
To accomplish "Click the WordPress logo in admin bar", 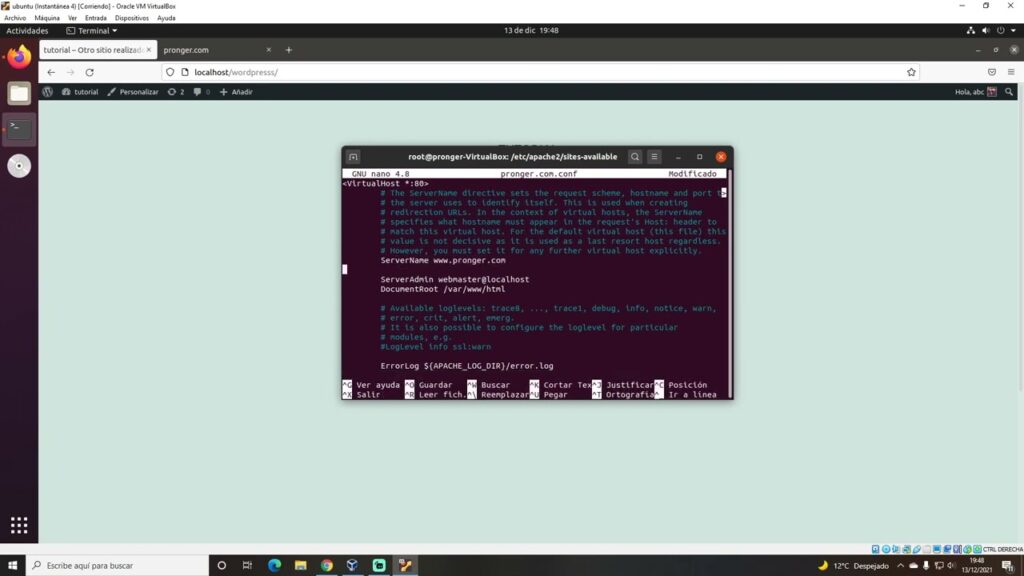I will tap(47, 92).
